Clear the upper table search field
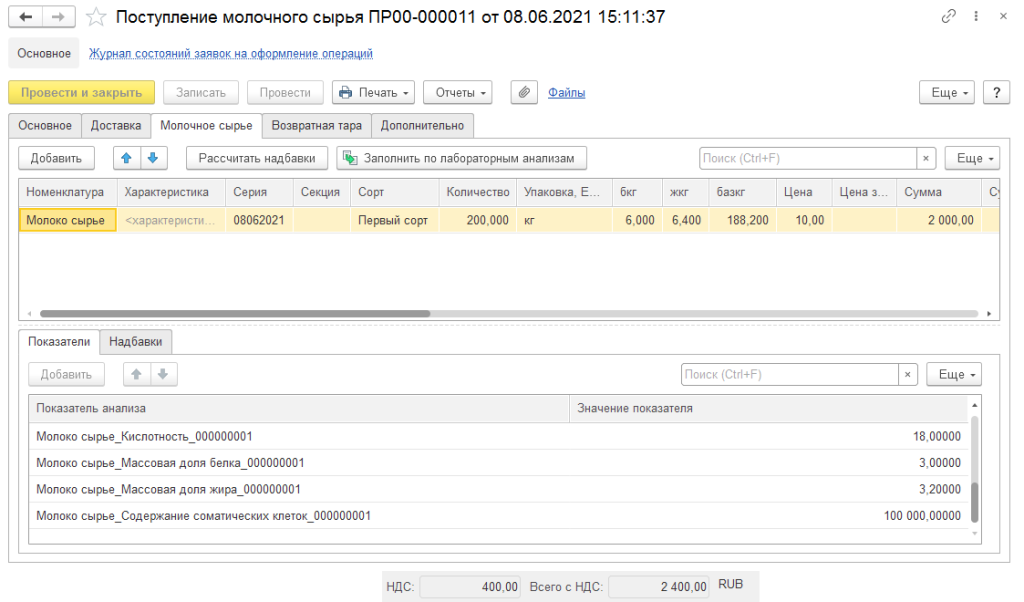Screen dimensions: 1024x602 point(927,158)
